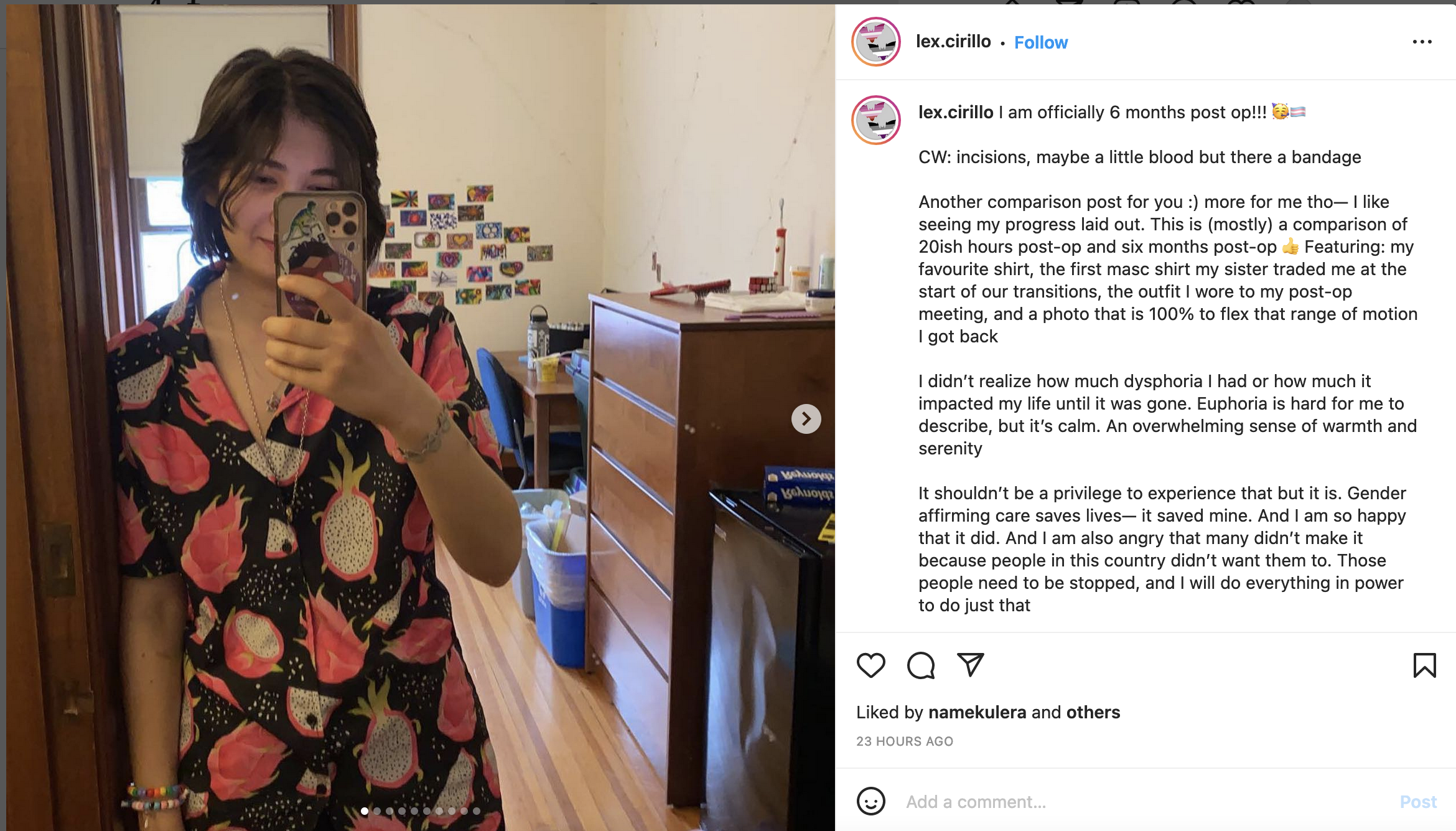Screen dimensions: 1456x831
Task: Open the emoji picker smiley icon
Action: pos(870,801)
